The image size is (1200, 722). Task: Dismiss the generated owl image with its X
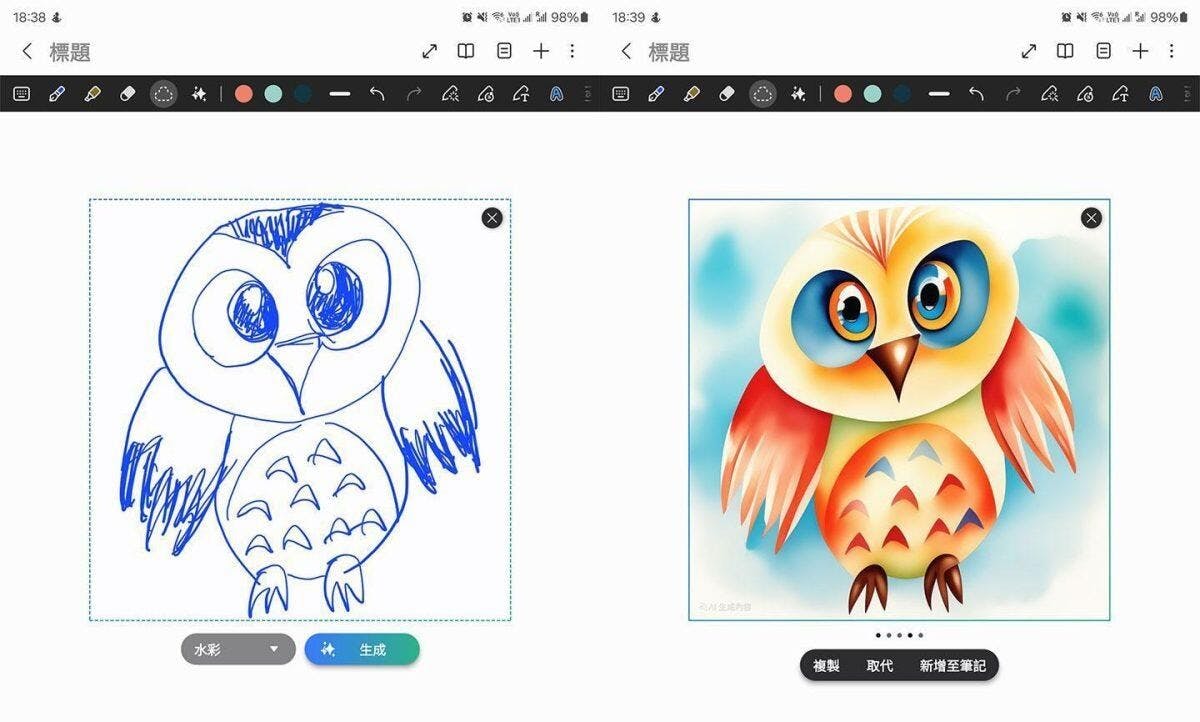pyautogui.click(x=1091, y=218)
